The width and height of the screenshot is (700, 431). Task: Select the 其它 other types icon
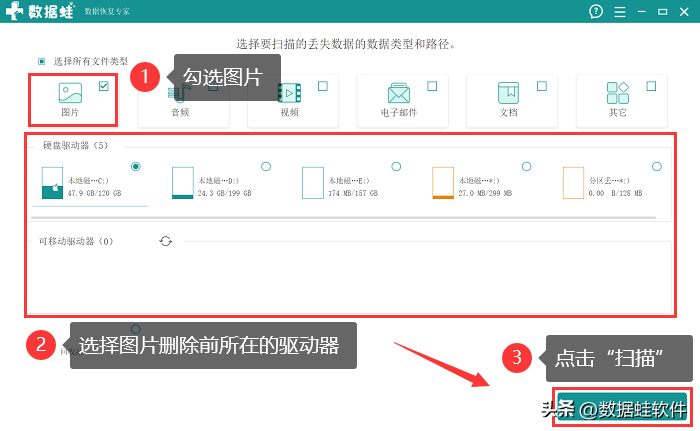(x=618, y=93)
